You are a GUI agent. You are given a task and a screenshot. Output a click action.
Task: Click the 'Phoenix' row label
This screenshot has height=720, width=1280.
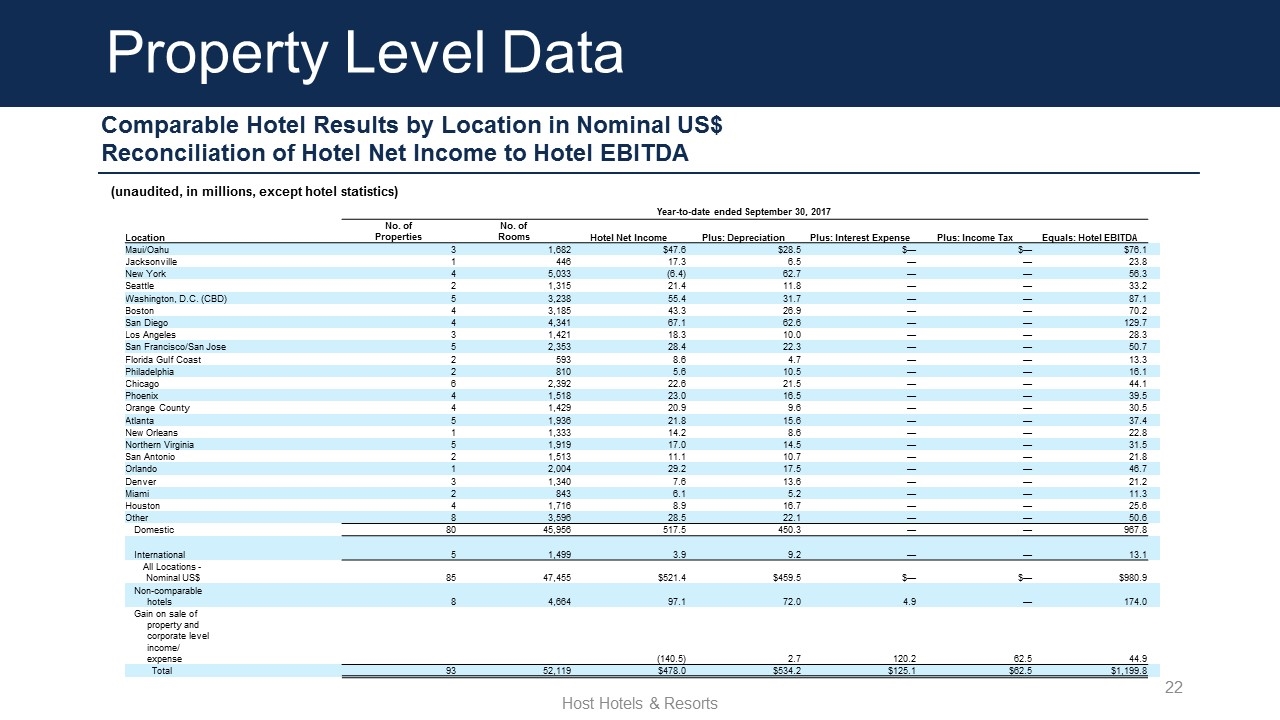click(141, 395)
